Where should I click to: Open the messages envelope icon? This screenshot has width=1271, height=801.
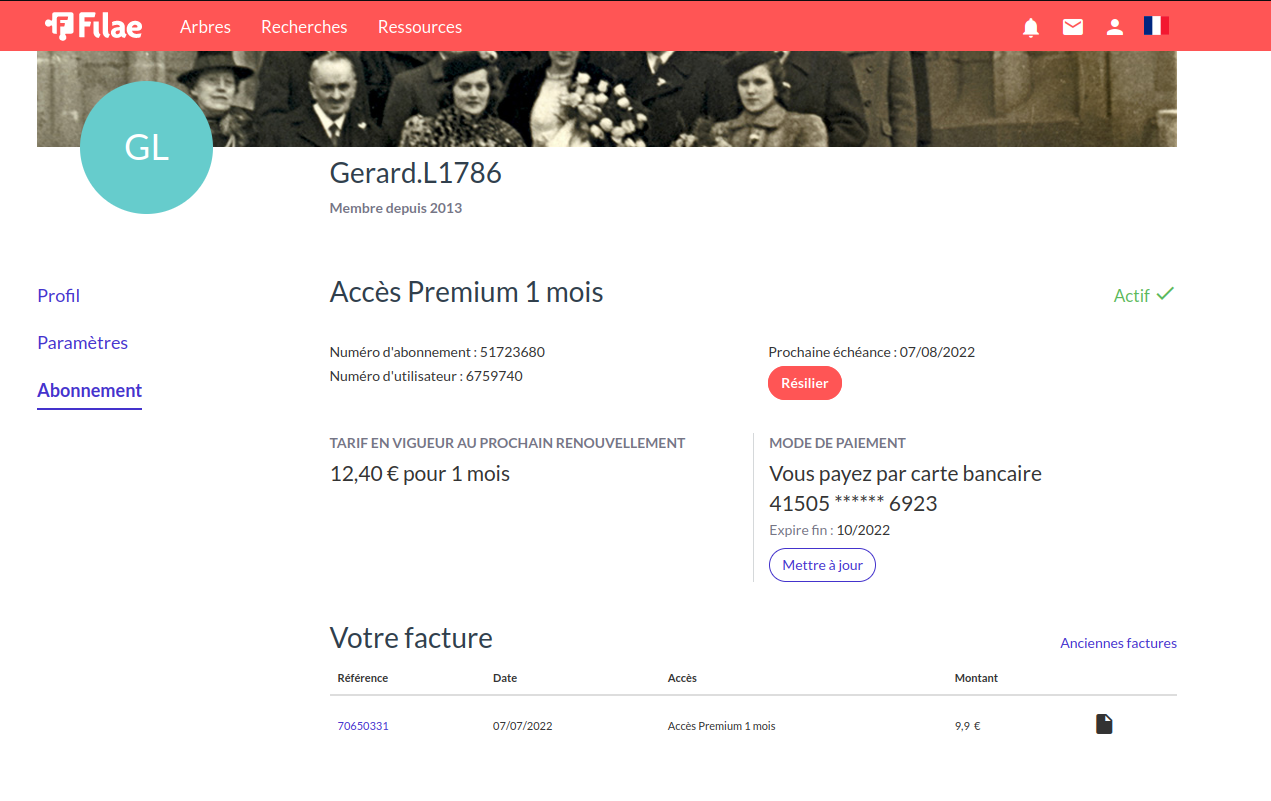click(x=1073, y=27)
